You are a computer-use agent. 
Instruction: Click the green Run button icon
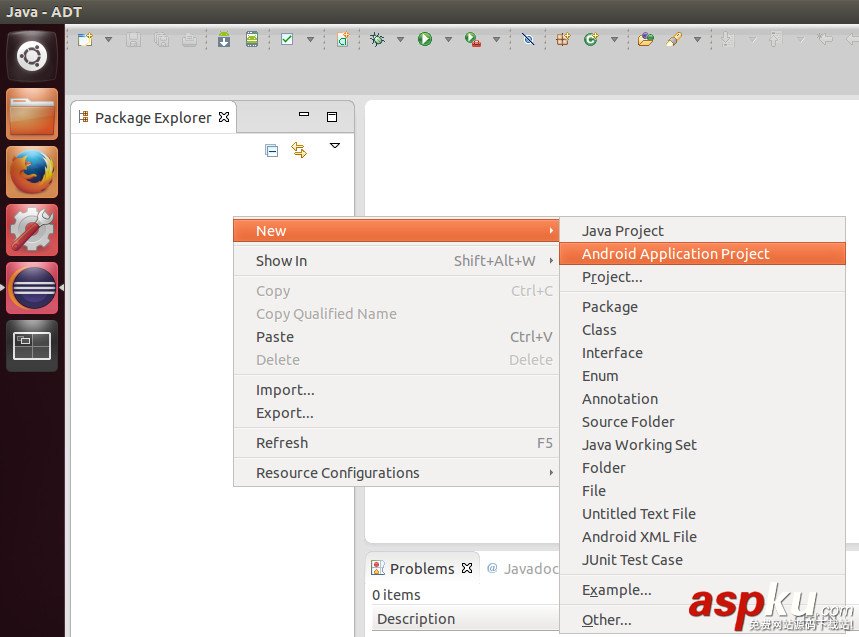(425, 39)
